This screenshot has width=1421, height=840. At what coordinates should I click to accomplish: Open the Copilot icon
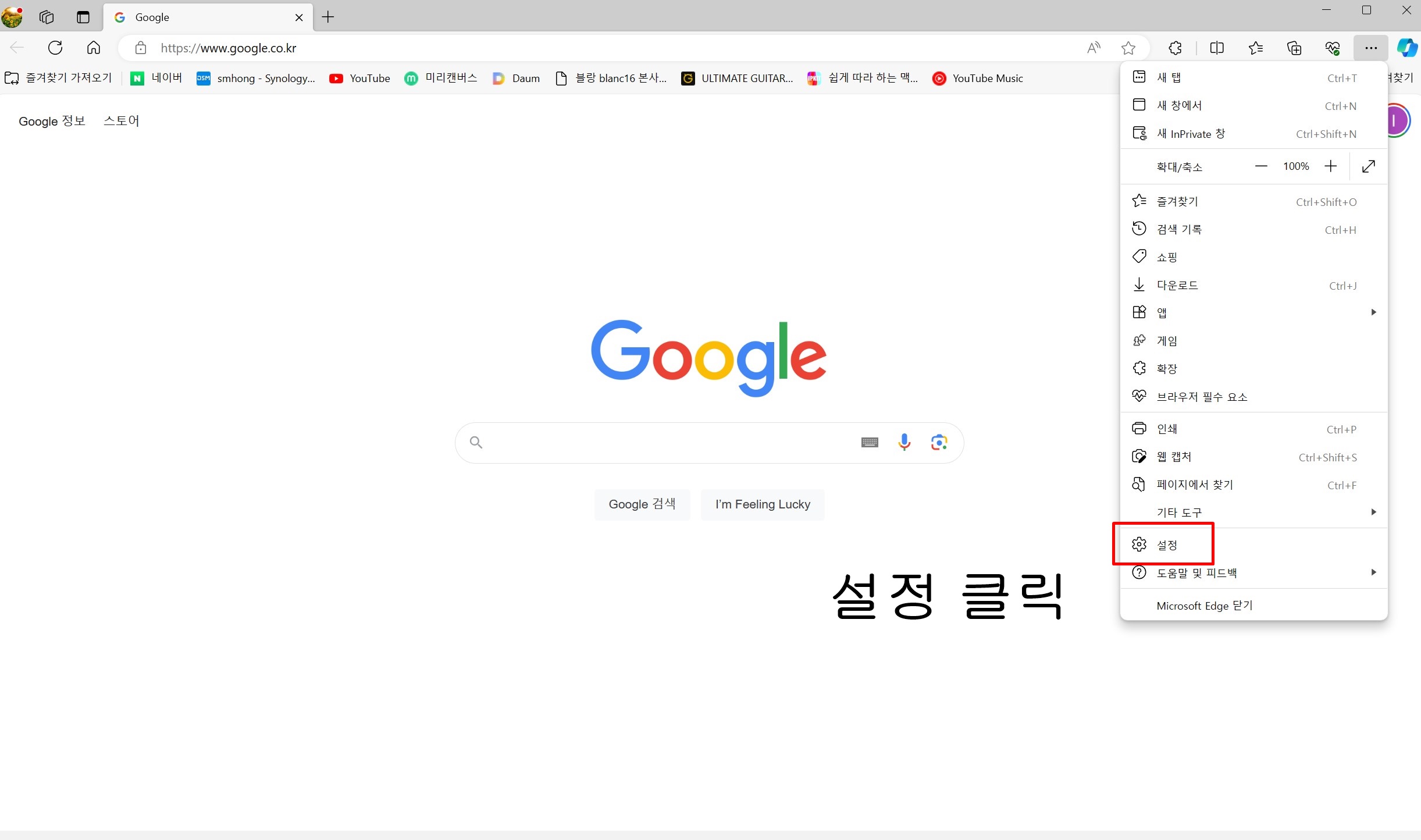(x=1407, y=48)
